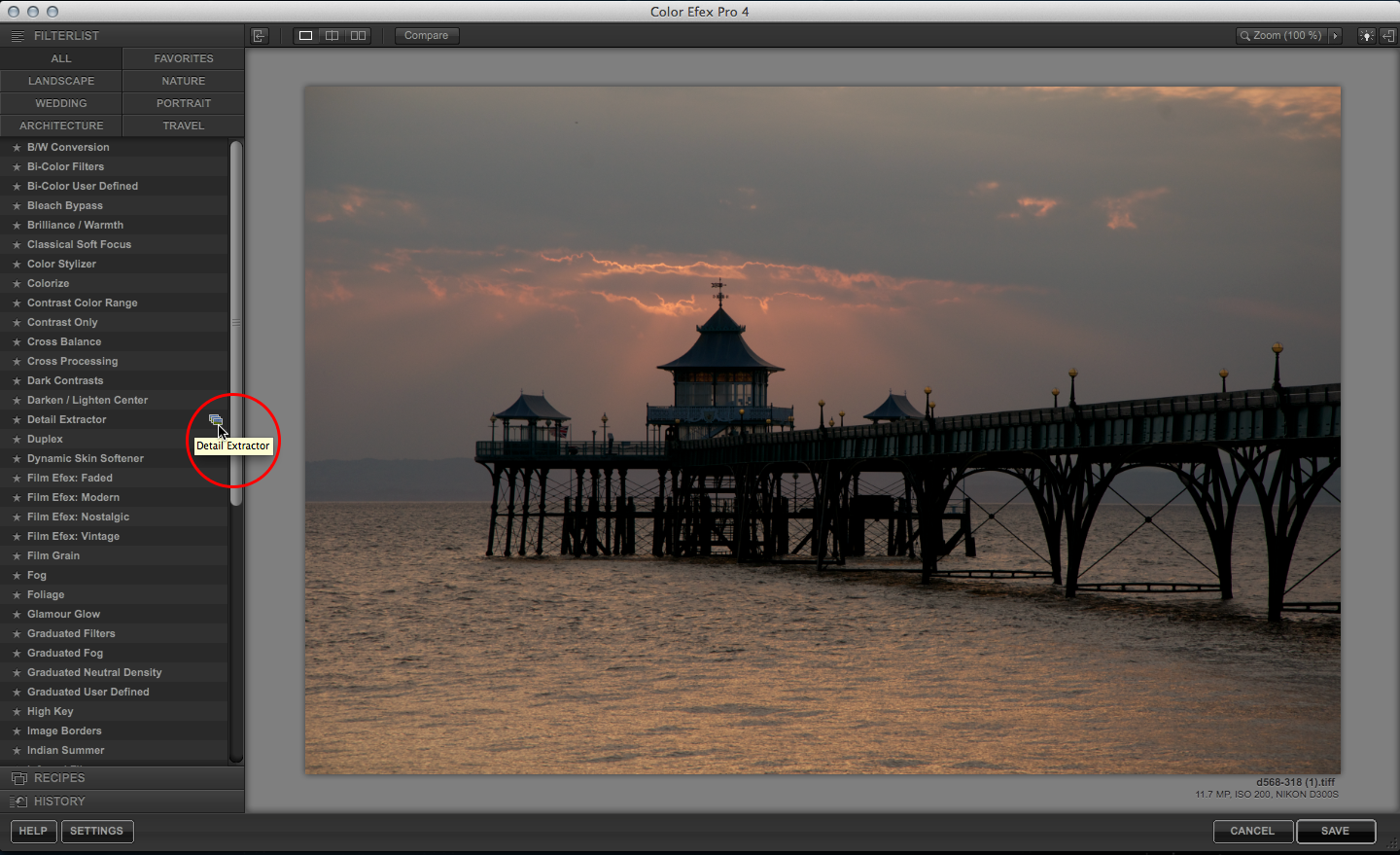Click the pier sunset preview image
The image size is (1400, 855).
[822, 430]
